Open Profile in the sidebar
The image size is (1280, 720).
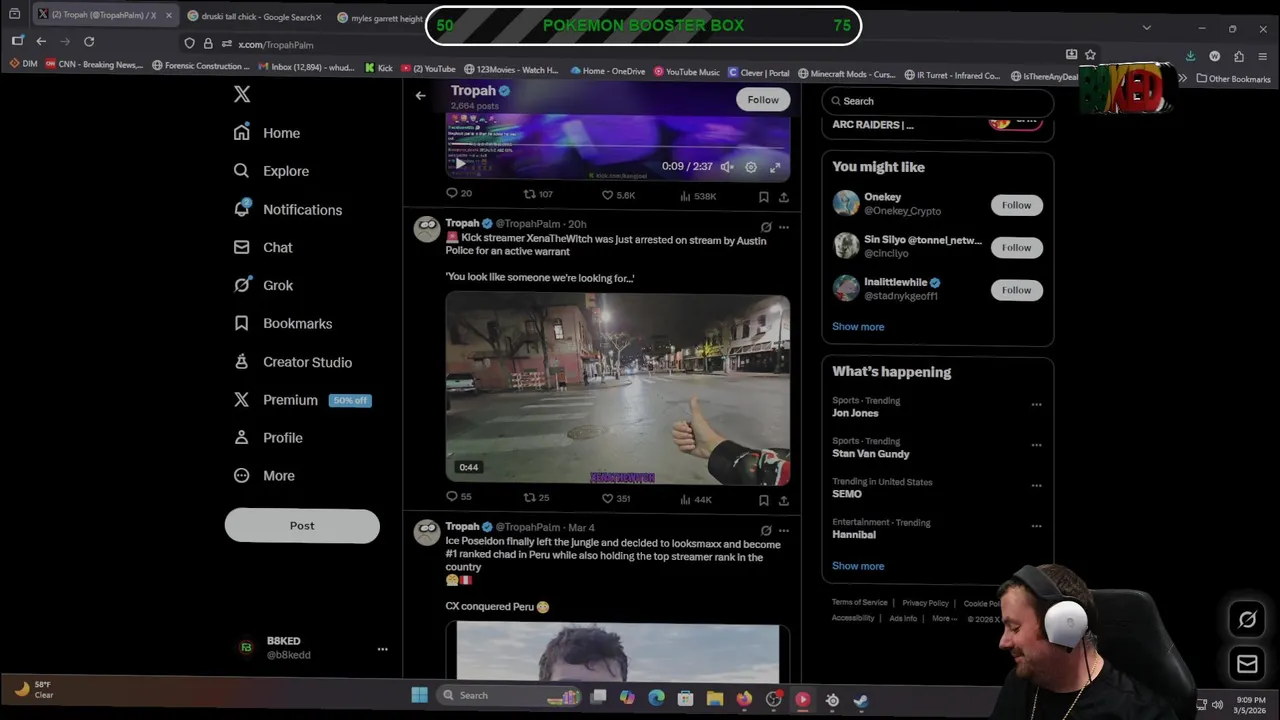(x=268, y=438)
